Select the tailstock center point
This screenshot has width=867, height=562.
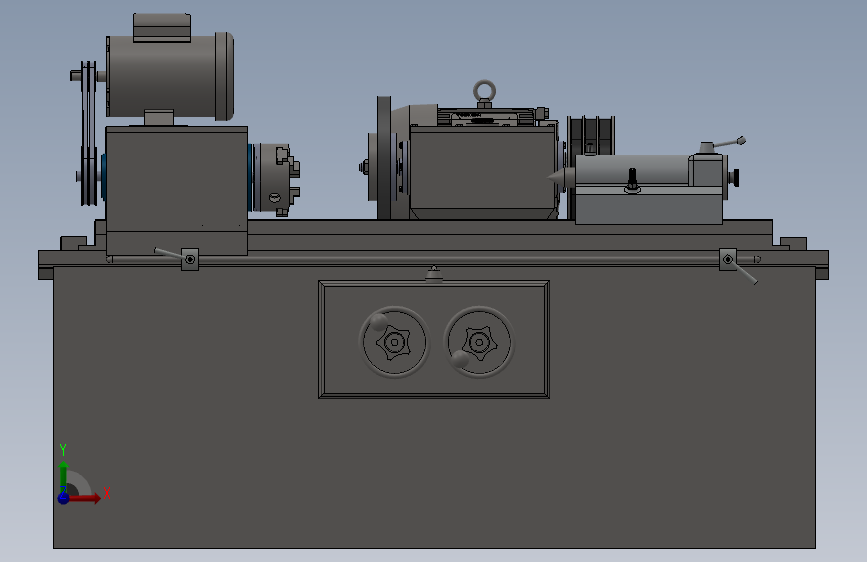click(x=561, y=177)
